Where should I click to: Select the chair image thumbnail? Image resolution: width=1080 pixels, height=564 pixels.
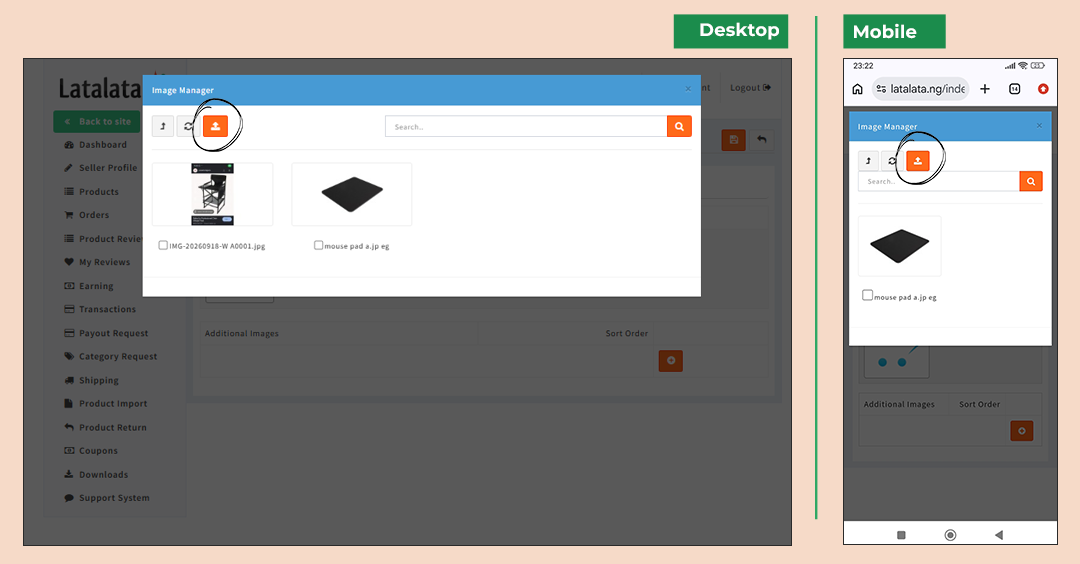[x=212, y=194]
